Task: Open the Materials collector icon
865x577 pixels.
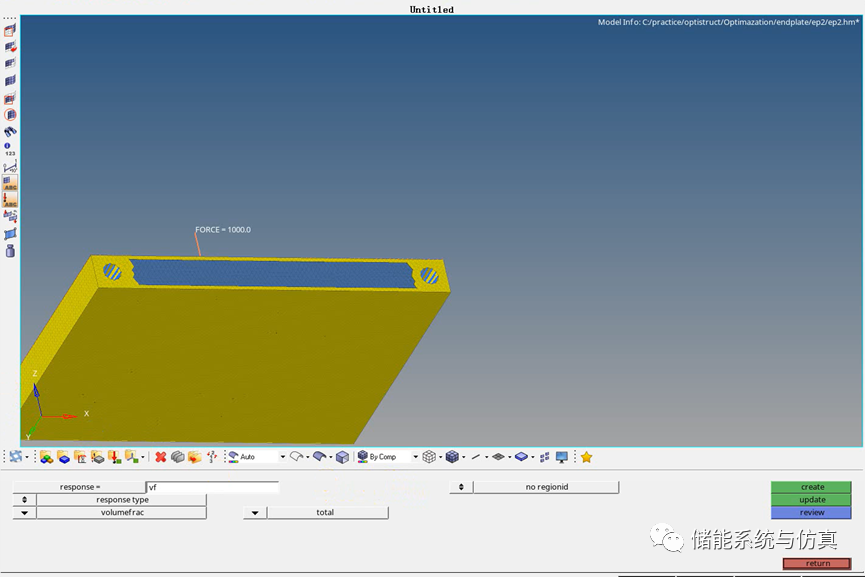Action: 81,457
